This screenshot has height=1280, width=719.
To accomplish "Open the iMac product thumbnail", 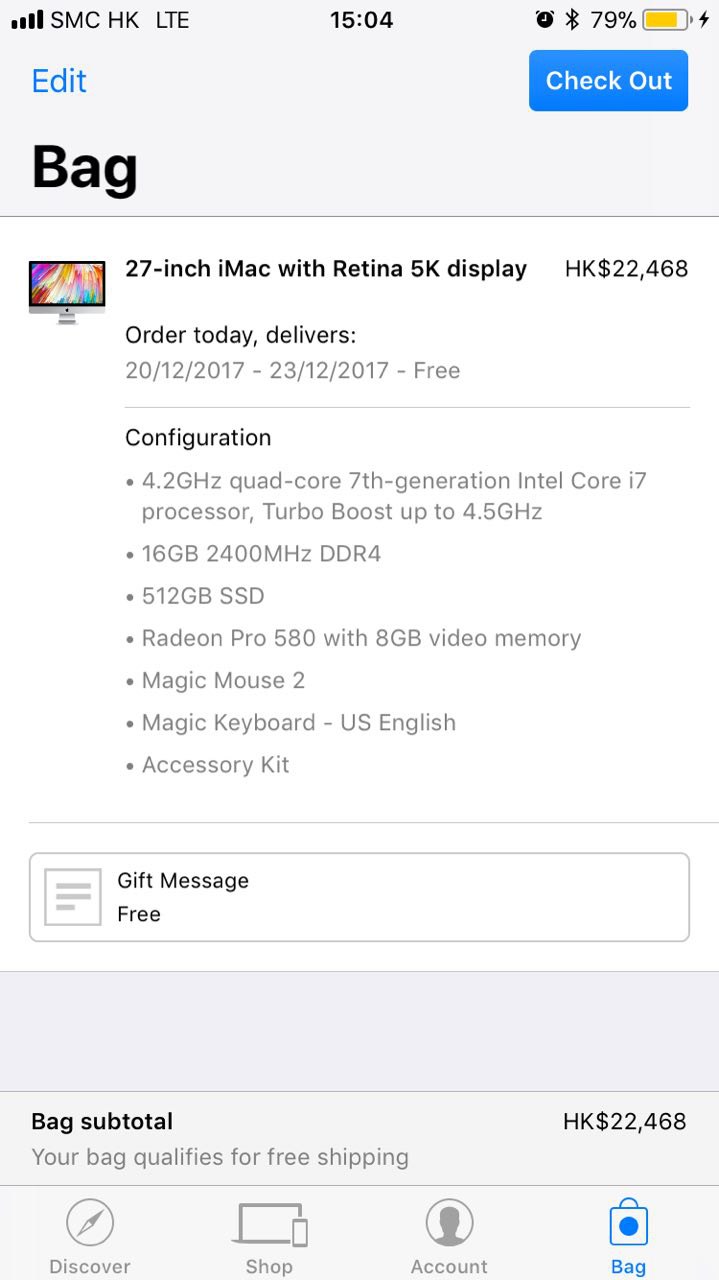I will 67,291.
